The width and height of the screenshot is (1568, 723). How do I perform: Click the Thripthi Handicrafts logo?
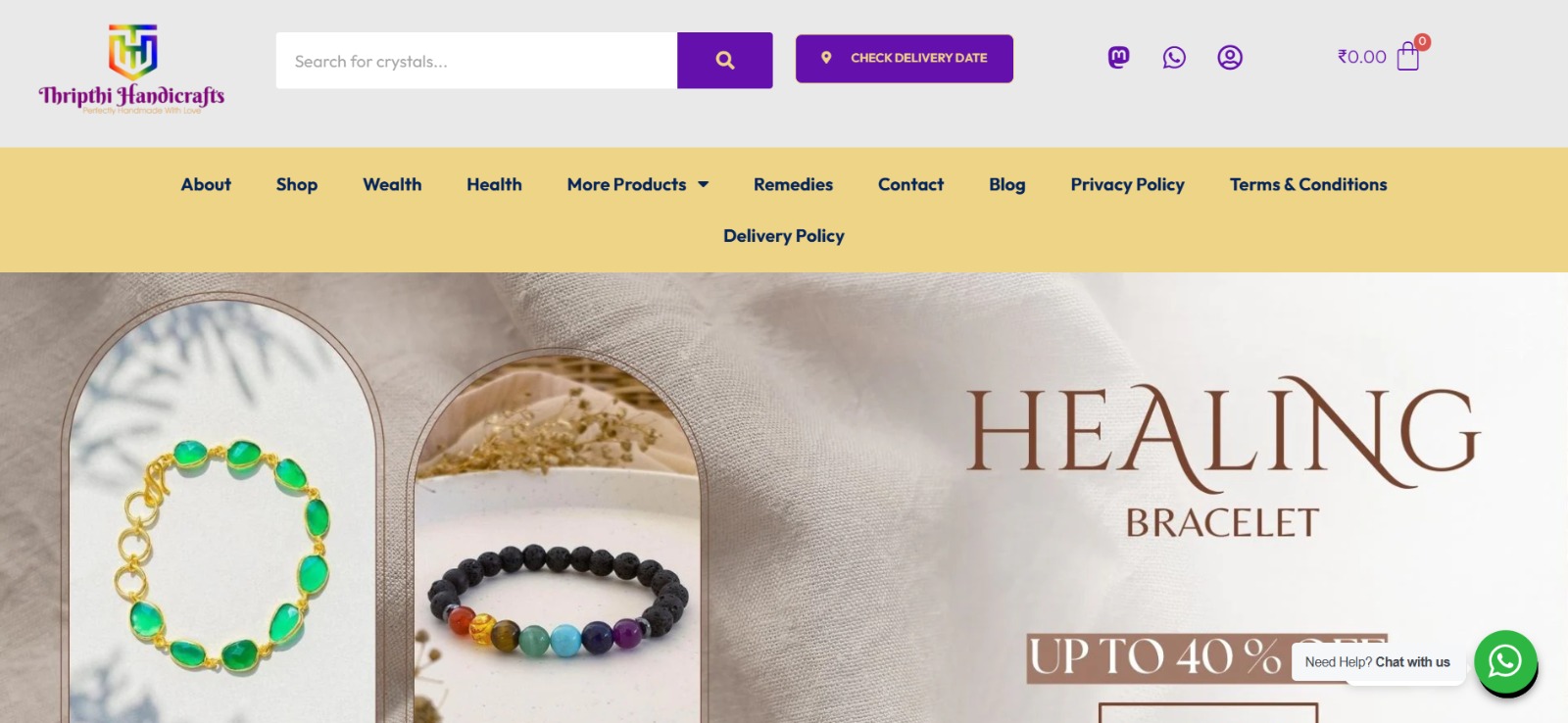tap(132, 70)
